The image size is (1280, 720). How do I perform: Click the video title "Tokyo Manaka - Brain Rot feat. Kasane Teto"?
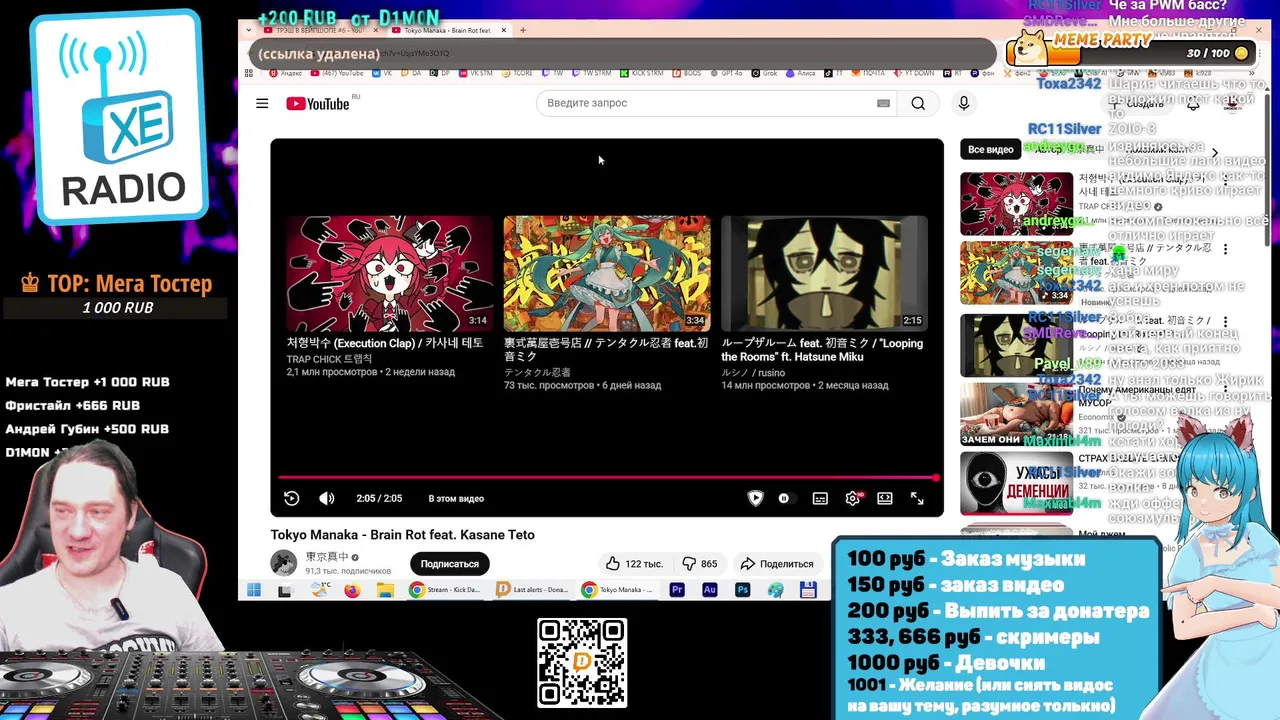click(x=403, y=535)
